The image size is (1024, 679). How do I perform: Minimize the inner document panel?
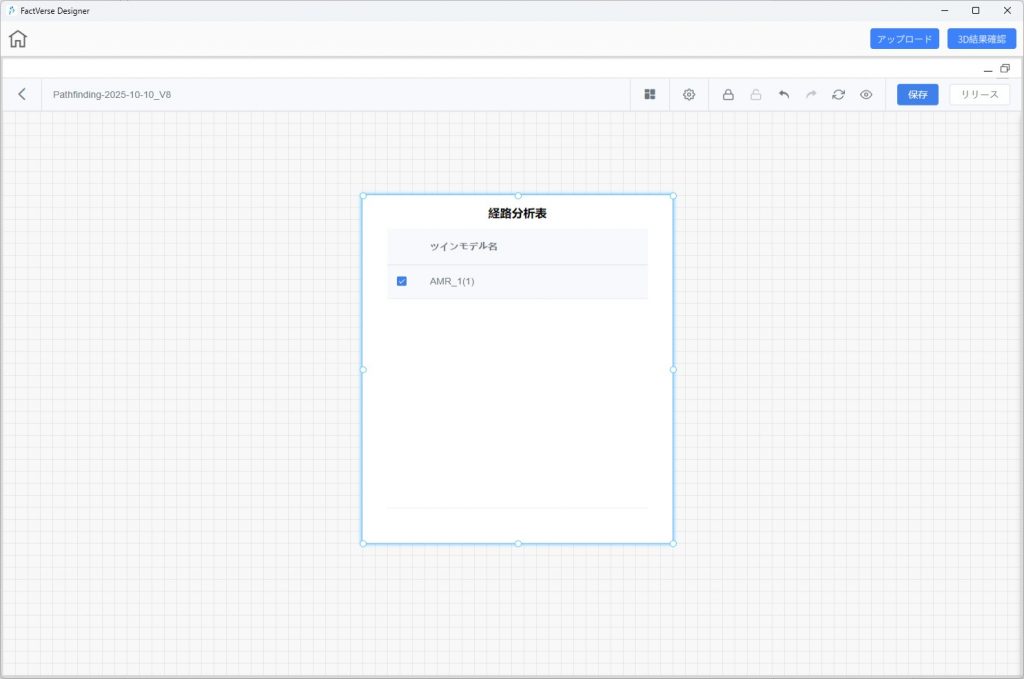pos(988,69)
